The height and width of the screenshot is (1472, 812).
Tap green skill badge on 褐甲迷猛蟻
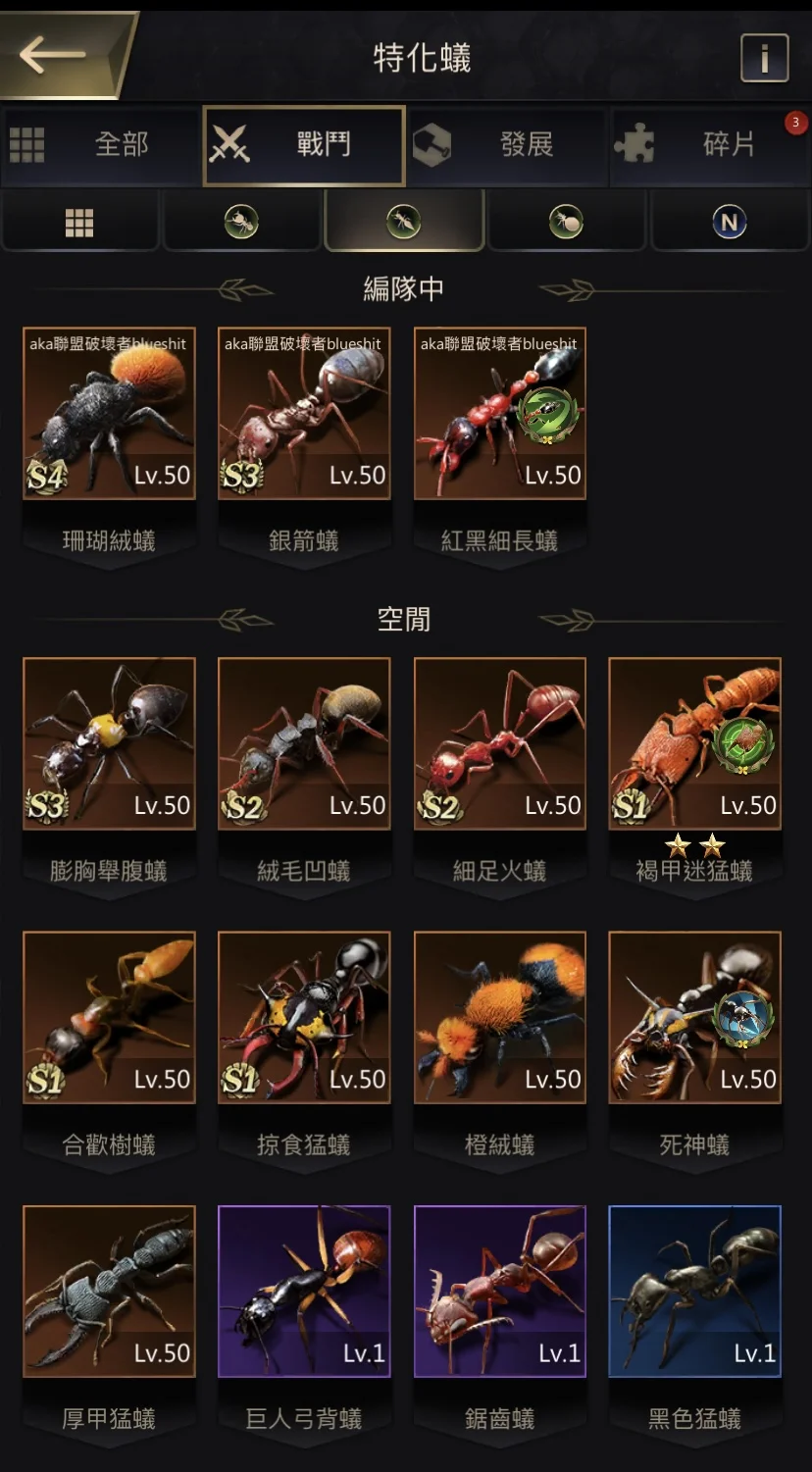pyautogui.click(x=743, y=743)
